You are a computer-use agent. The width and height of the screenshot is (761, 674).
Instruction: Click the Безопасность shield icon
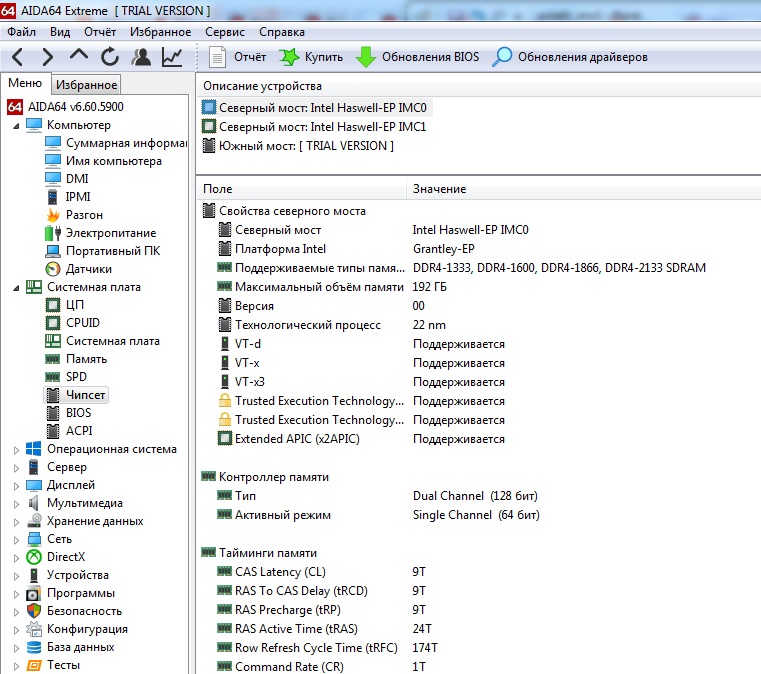(33, 611)
